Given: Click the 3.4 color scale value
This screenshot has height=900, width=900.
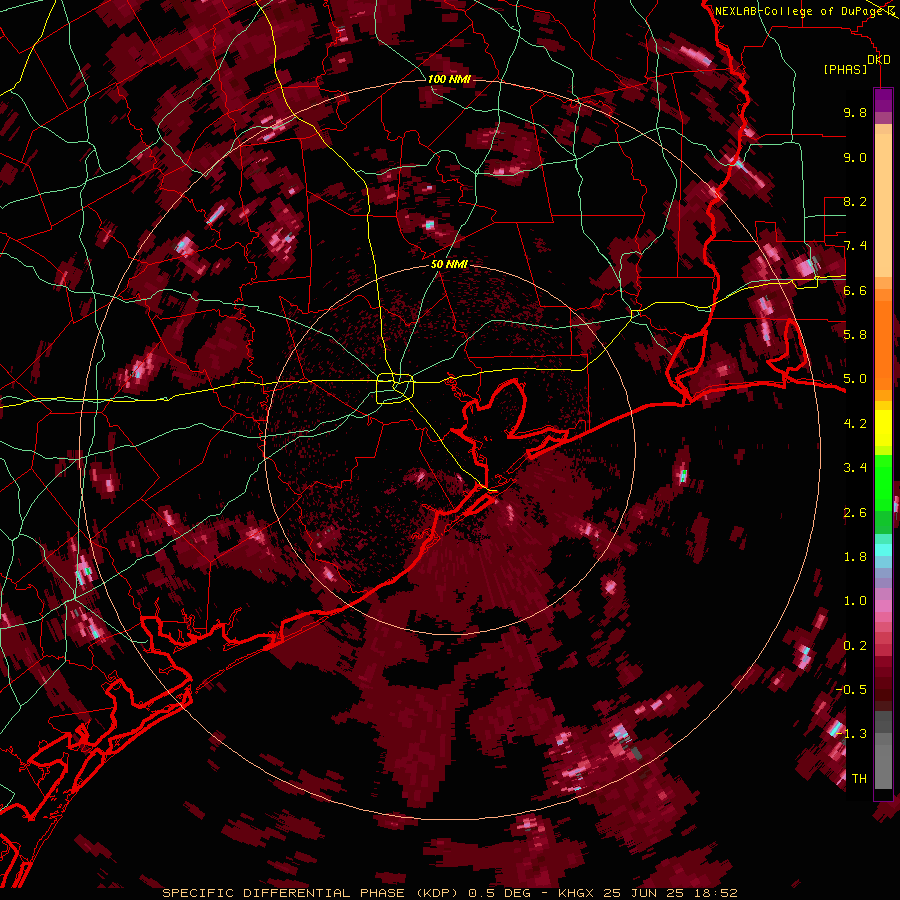Looking at the screenshot, I should point(855,468).
